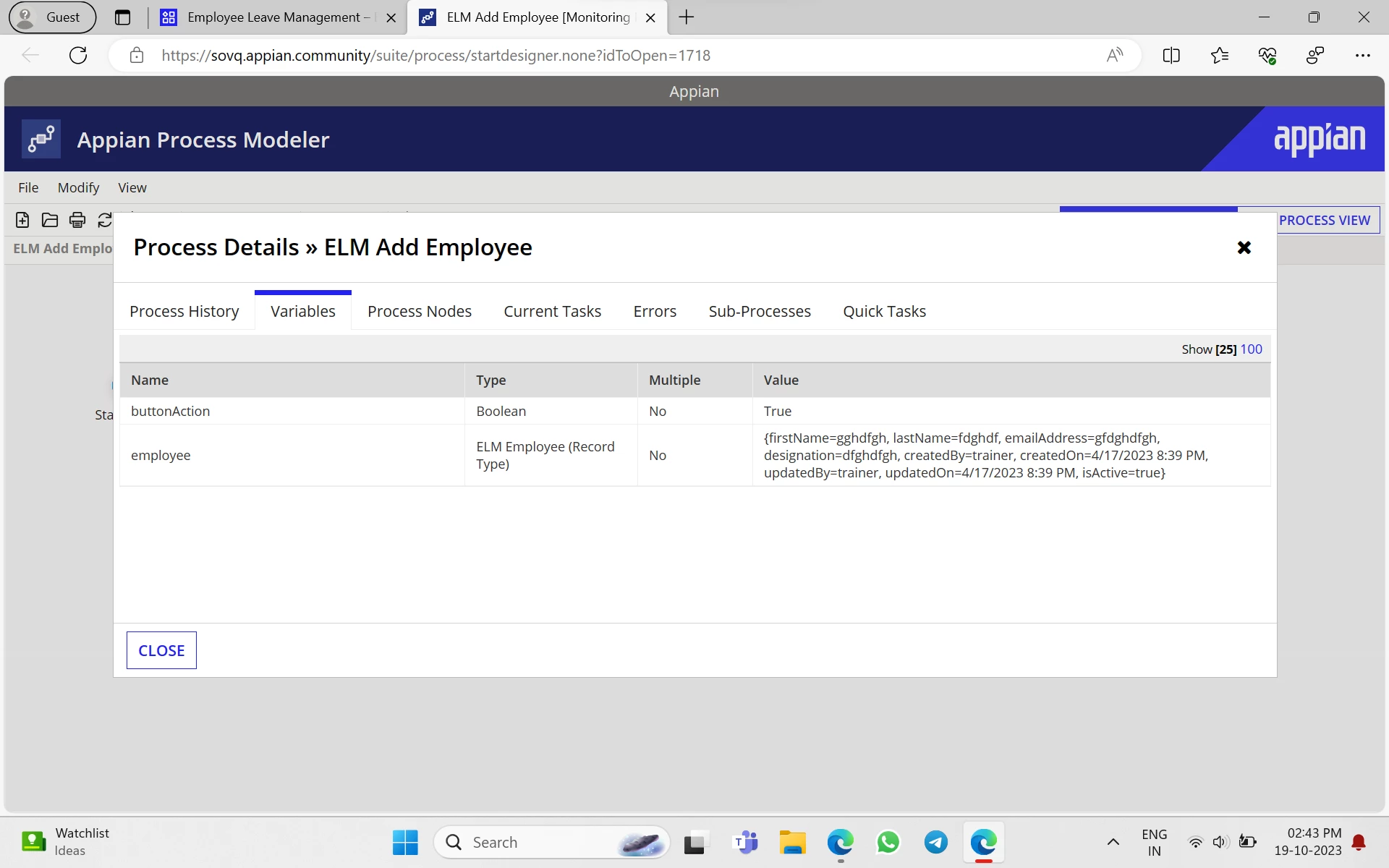Click the Name column header
Screen dimensions: 1389x868
[x=292, y=380]
